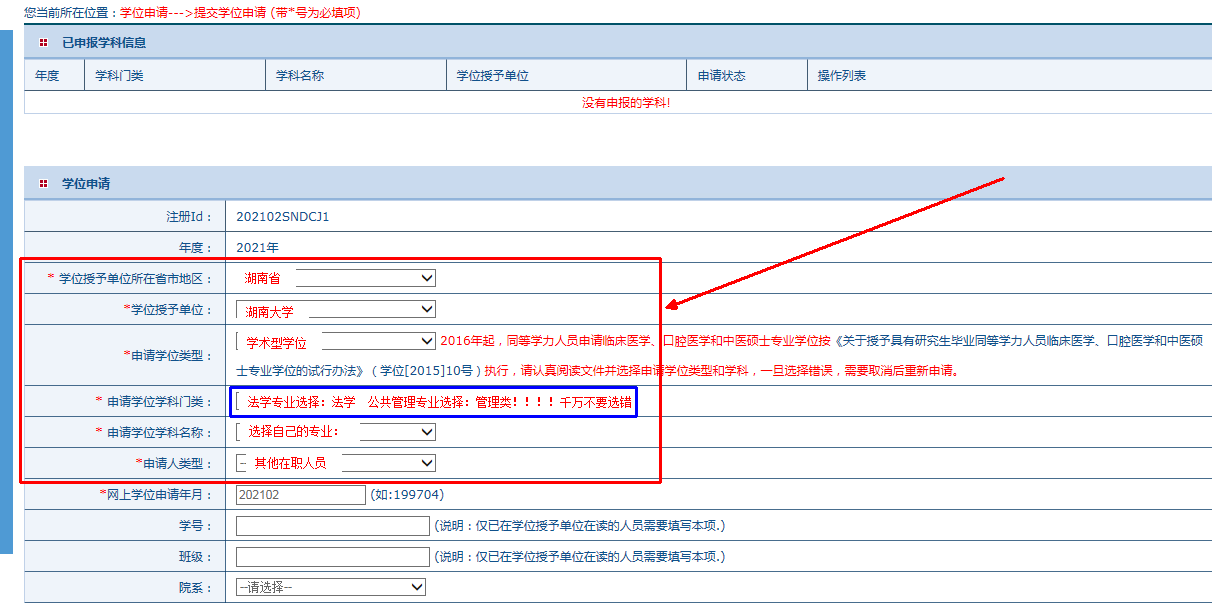Screen dimensions: 1212x603
Task: Click into the 班级 text field
Action: [332, 556]
